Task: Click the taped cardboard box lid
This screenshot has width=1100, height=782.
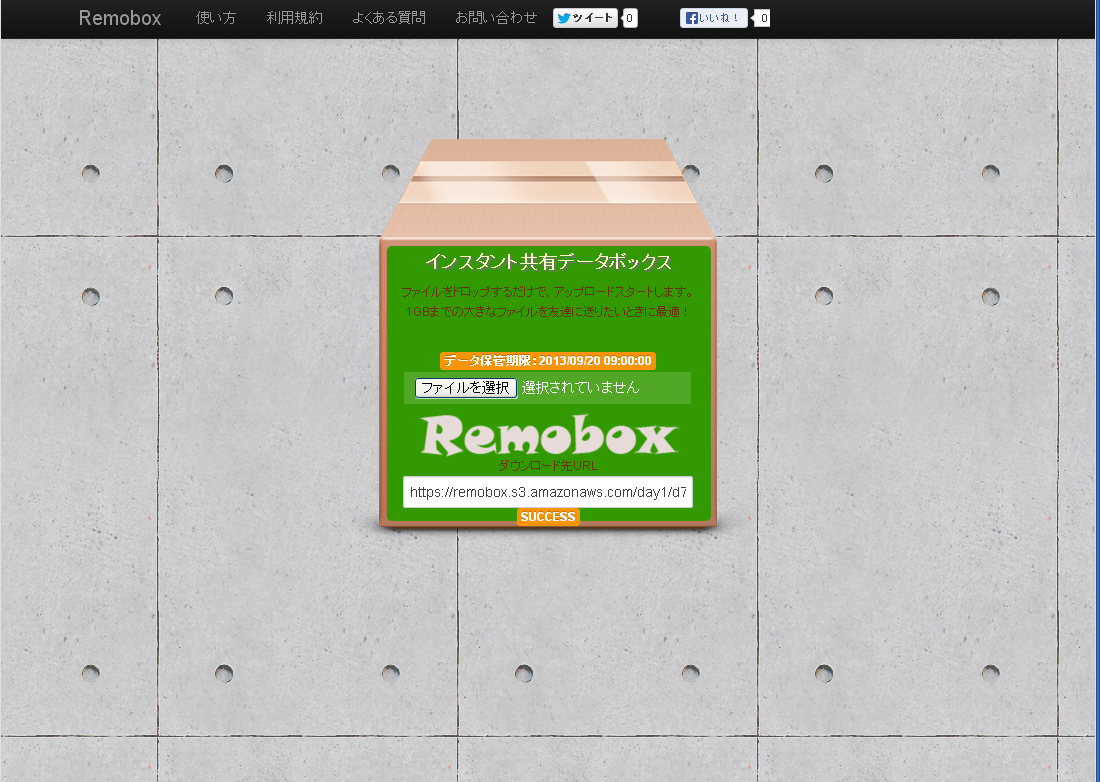Action: (548, 185)
